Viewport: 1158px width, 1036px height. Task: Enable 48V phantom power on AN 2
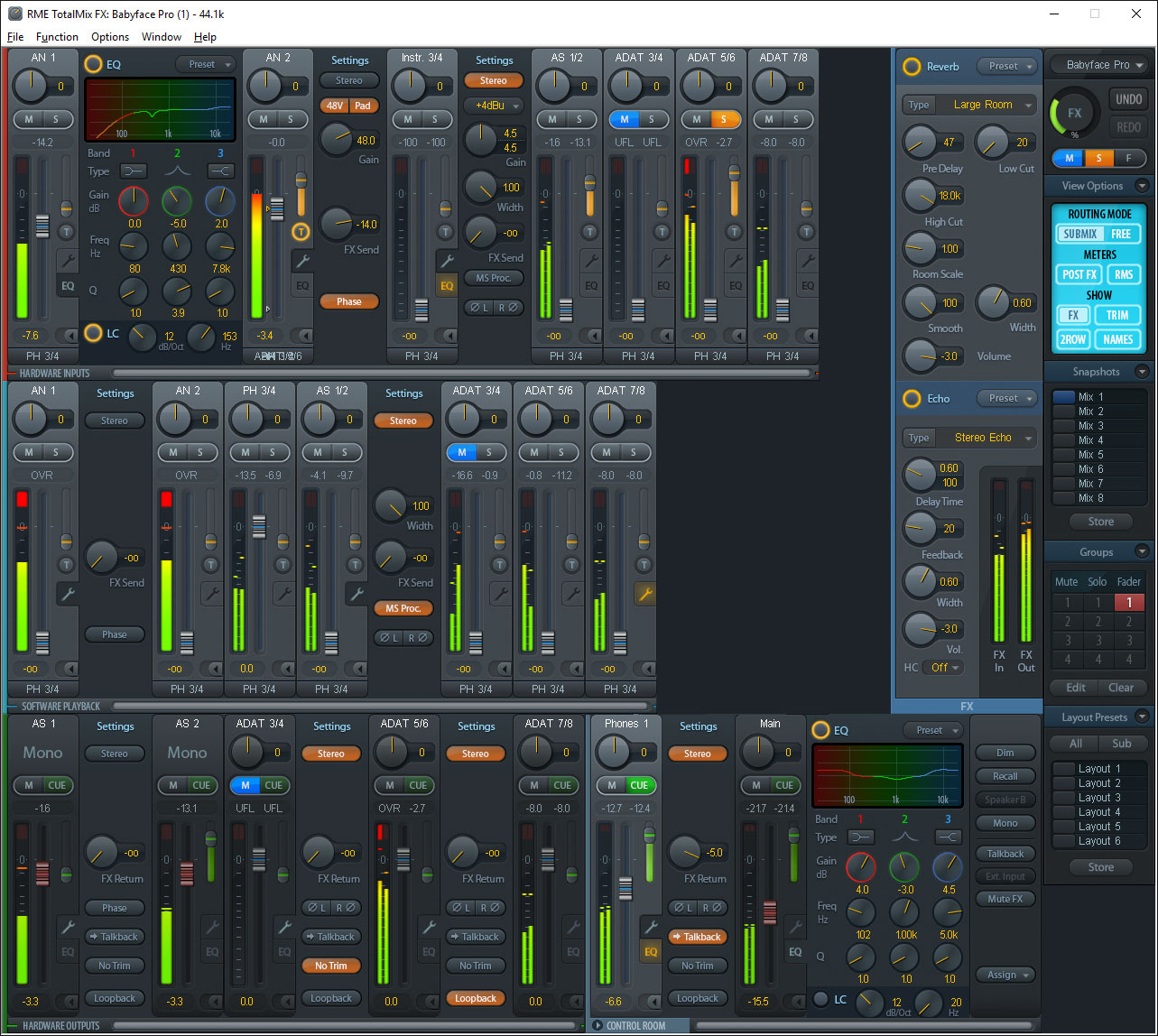coord(335,106)
